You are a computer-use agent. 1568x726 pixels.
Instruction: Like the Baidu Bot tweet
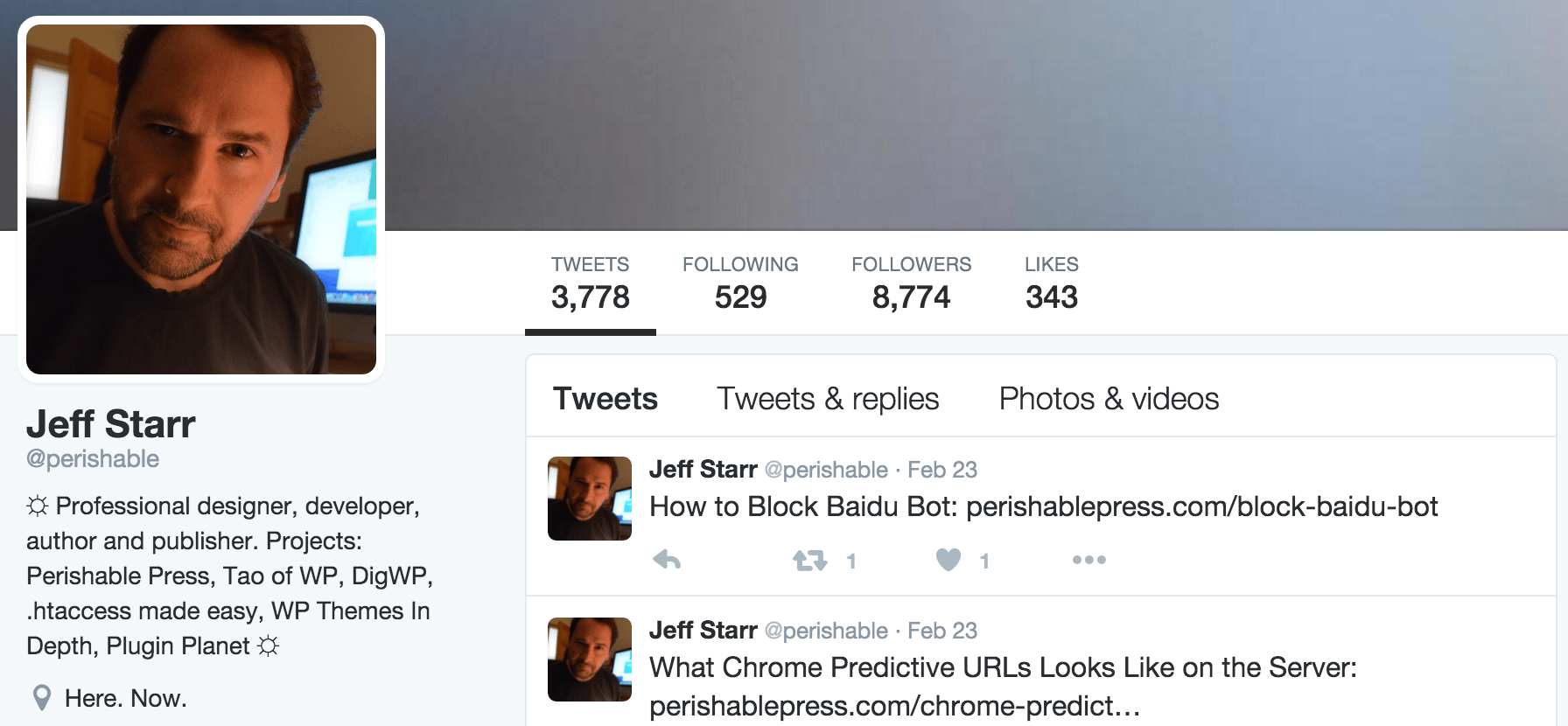point(948,560)
